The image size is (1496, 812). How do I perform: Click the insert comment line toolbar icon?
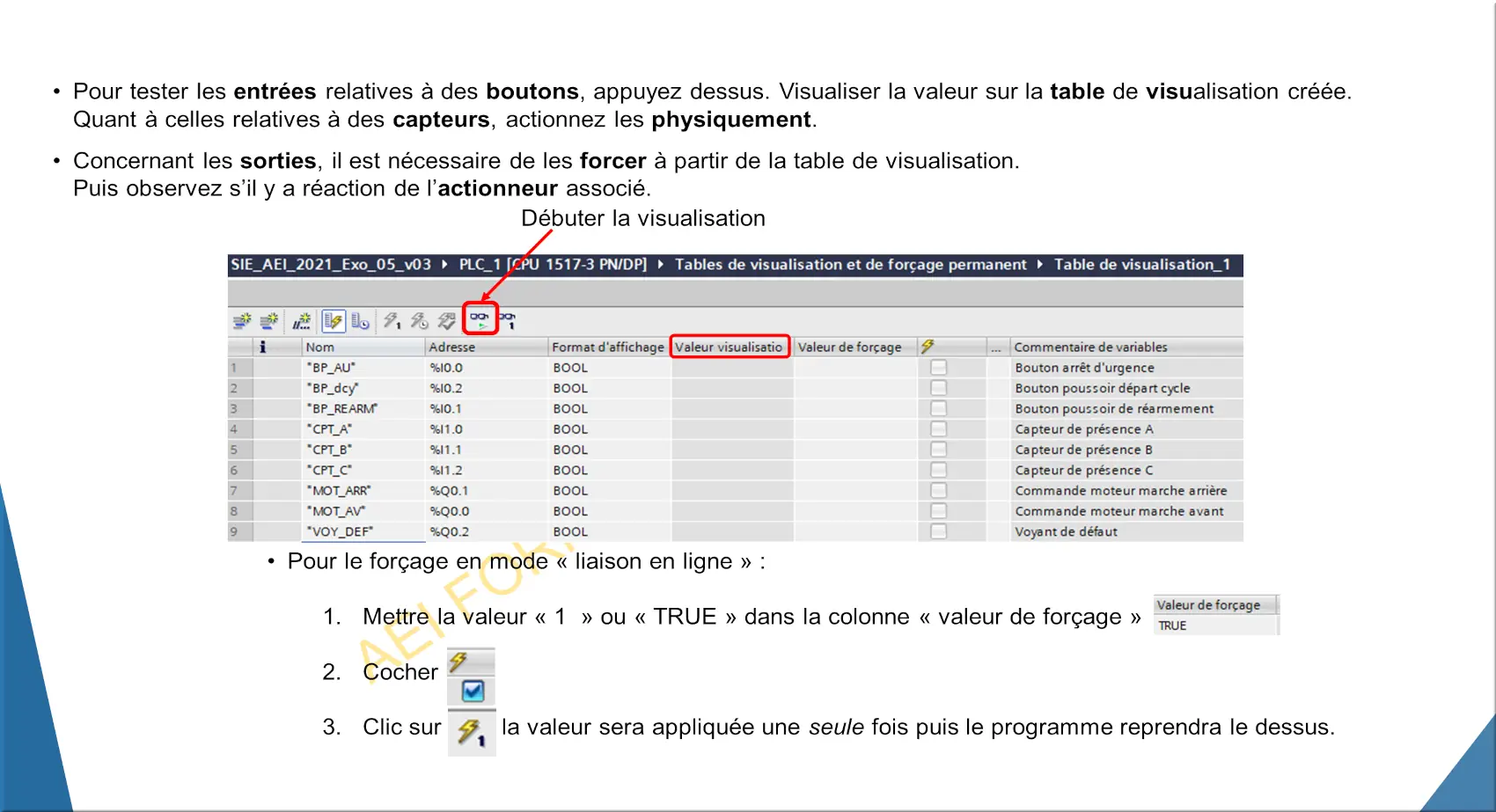pyautogui.click(x=301, y=321)
